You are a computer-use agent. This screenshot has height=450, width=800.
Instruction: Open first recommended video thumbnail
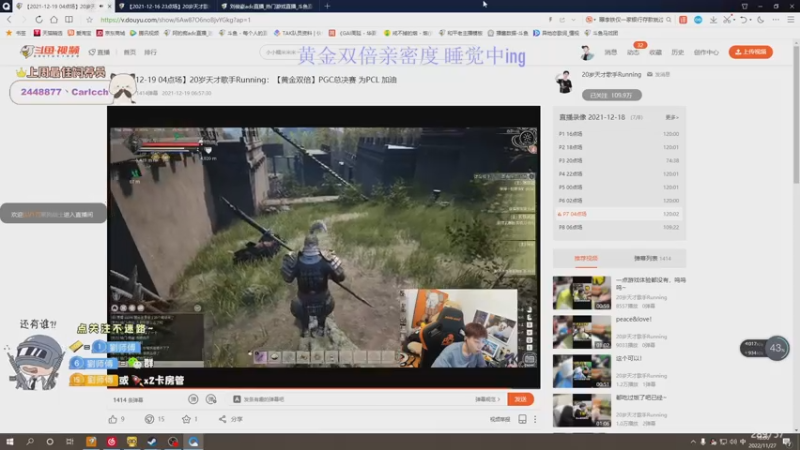point(582,293)
